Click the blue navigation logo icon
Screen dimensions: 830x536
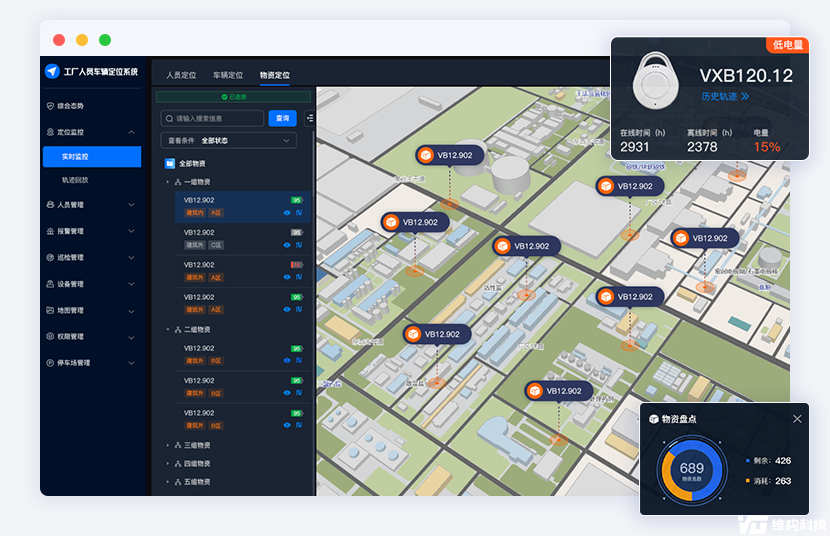coord(53,72)
